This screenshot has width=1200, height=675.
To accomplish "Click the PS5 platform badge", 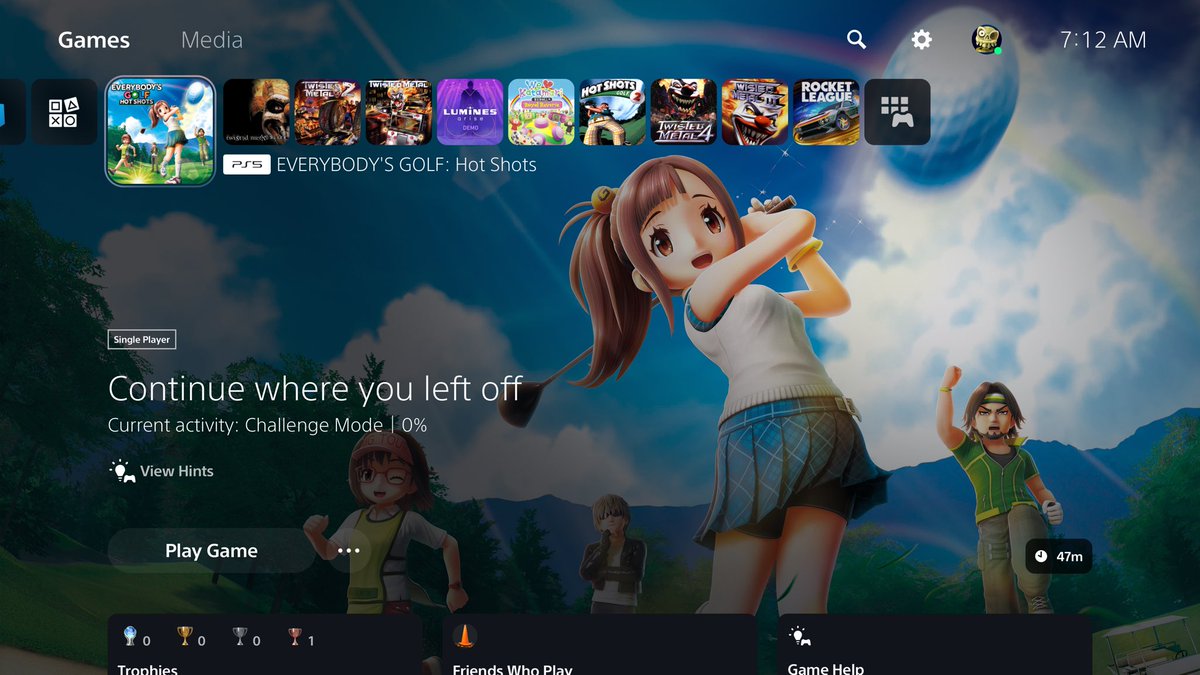I will [247, 165].
